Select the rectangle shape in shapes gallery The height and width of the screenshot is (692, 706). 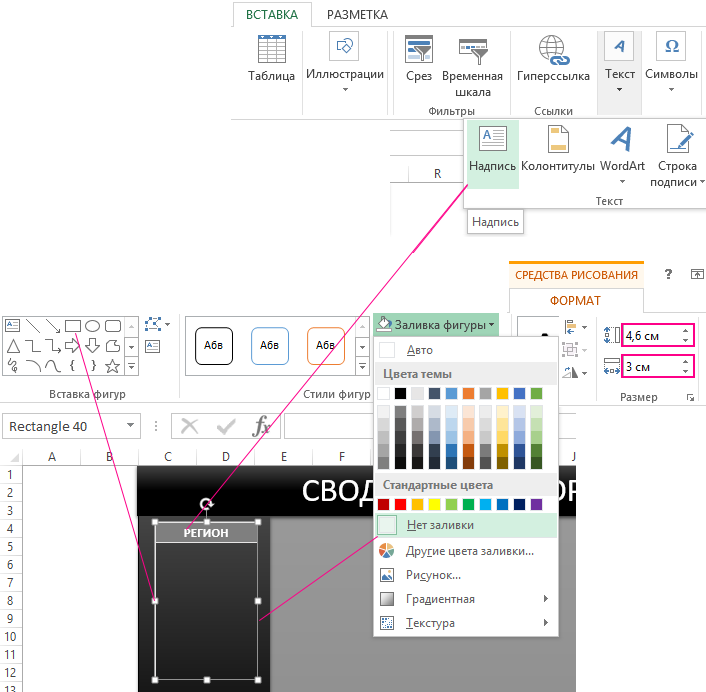[x=72, y=325]
